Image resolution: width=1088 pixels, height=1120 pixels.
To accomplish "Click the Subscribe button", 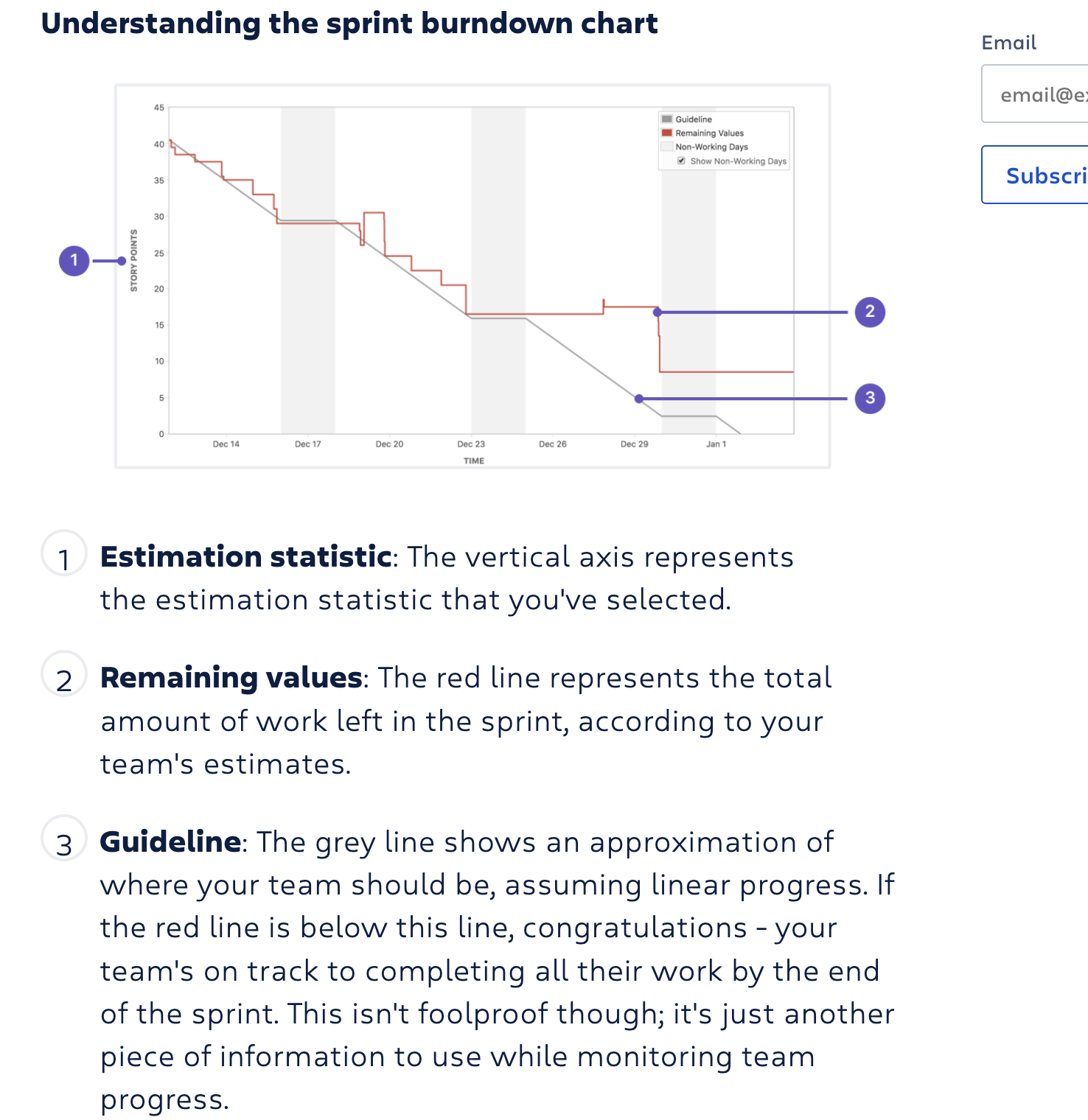I will coord(1045,175).
